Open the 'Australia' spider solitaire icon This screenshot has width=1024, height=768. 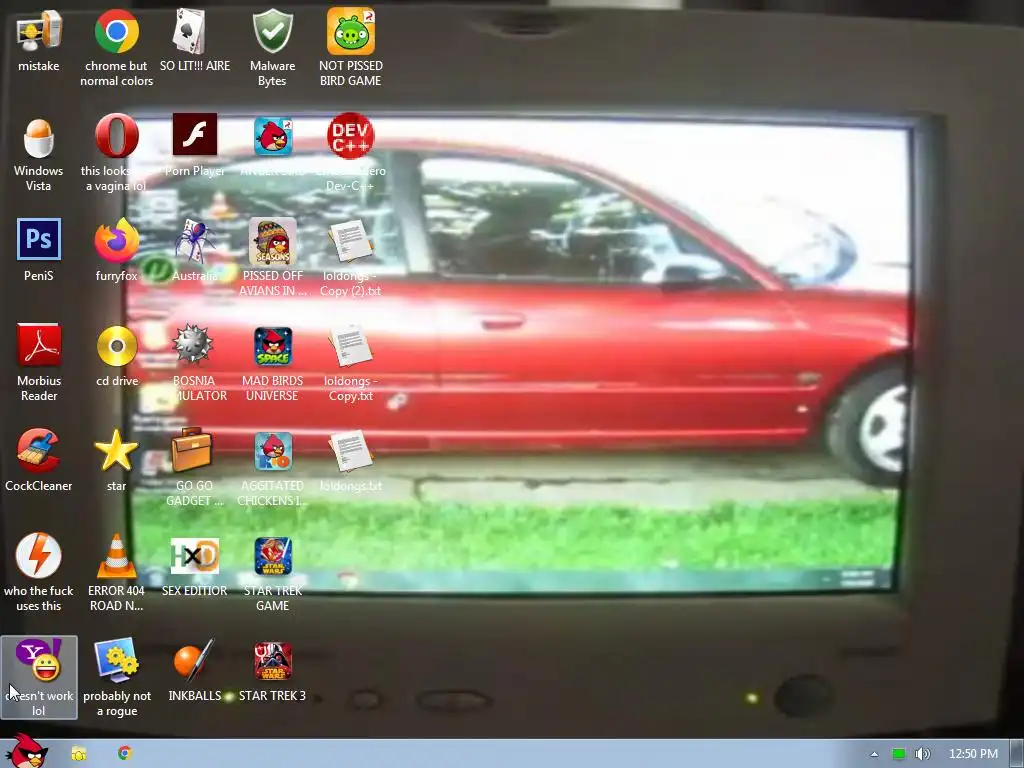(x=195, y=241)
